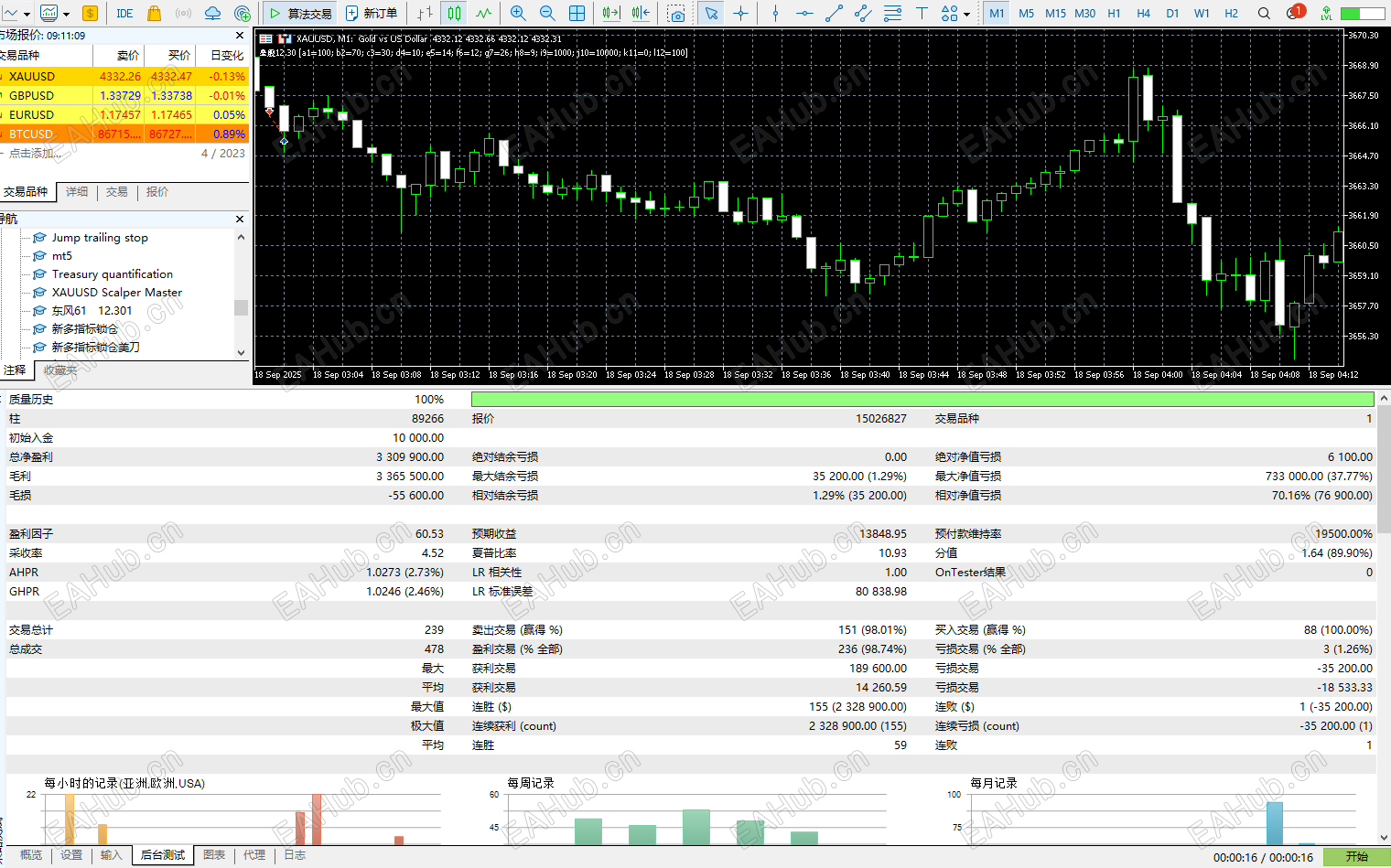The width and height of the screenshot is (1391, 868).
Task: Select the cursor arrow pointer mode
Action: point(711,13)
